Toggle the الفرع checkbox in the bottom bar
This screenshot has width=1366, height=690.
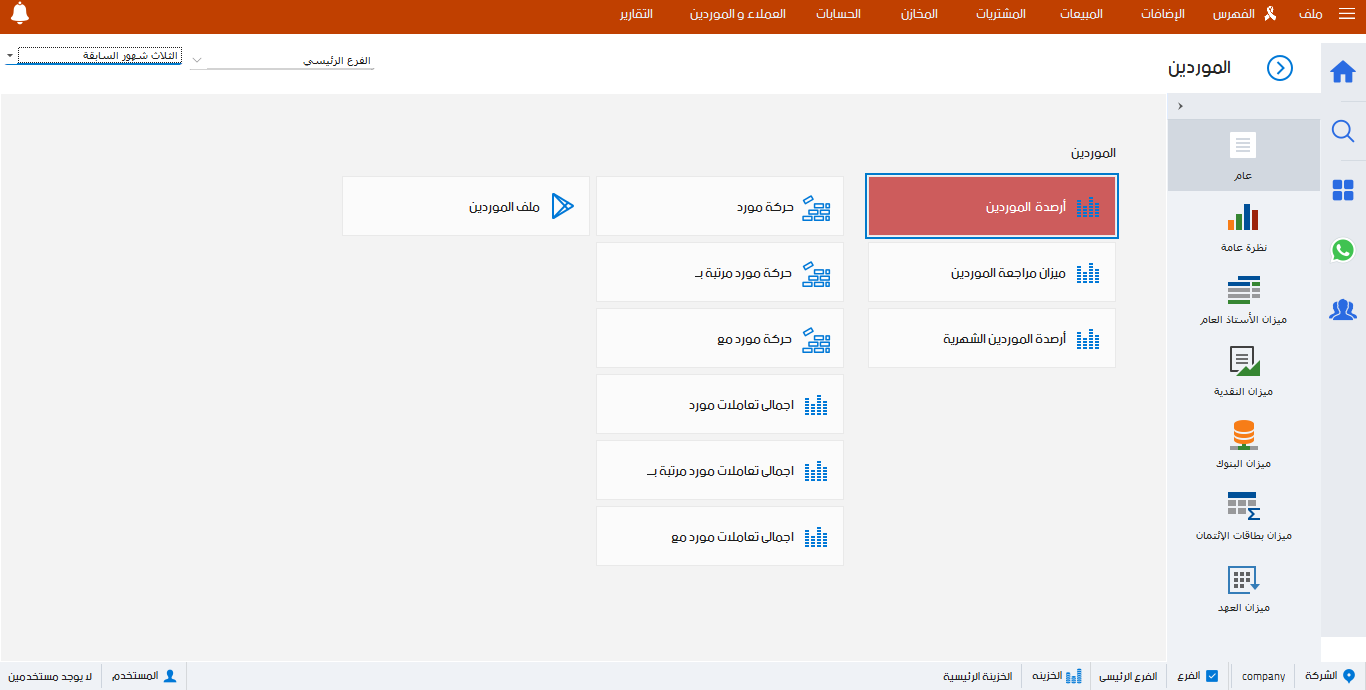(x=1211, y=675)
